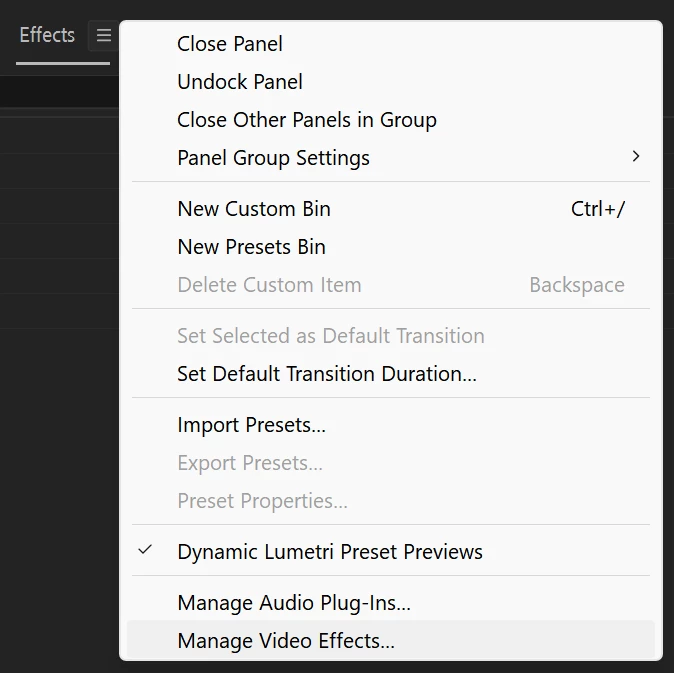The width and height of the screenshot is (674, 673).
Task: Open the Panel Group Settings submenu
Action: 273,158
